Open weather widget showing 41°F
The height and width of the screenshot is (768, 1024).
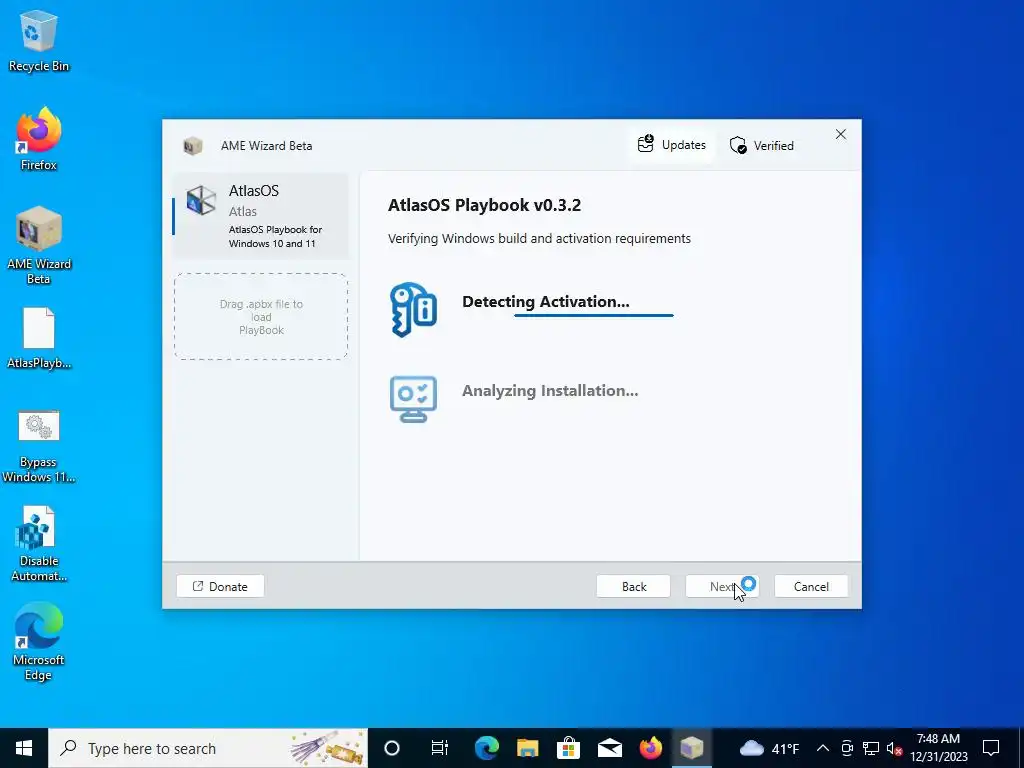[x=769, y=748]
